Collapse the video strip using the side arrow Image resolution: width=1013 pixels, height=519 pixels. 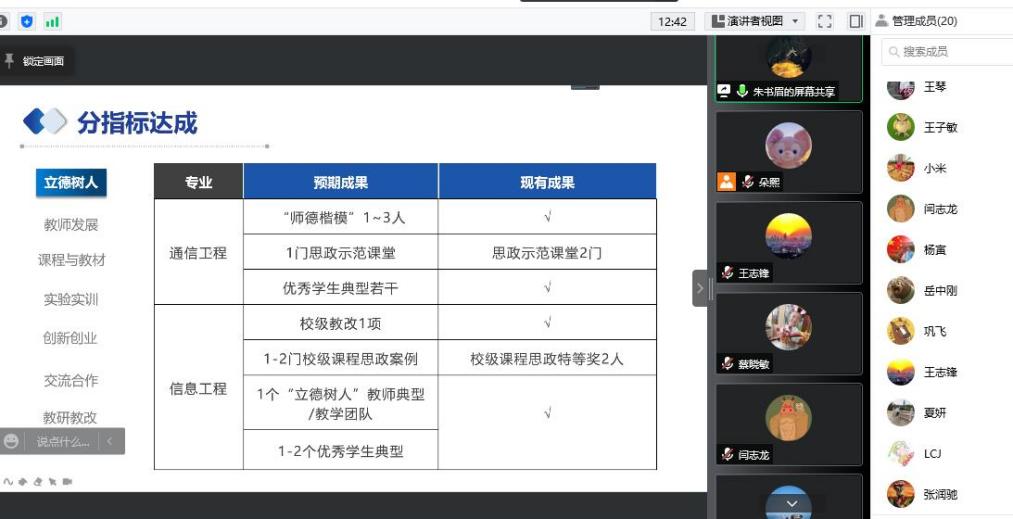point(699,288)
